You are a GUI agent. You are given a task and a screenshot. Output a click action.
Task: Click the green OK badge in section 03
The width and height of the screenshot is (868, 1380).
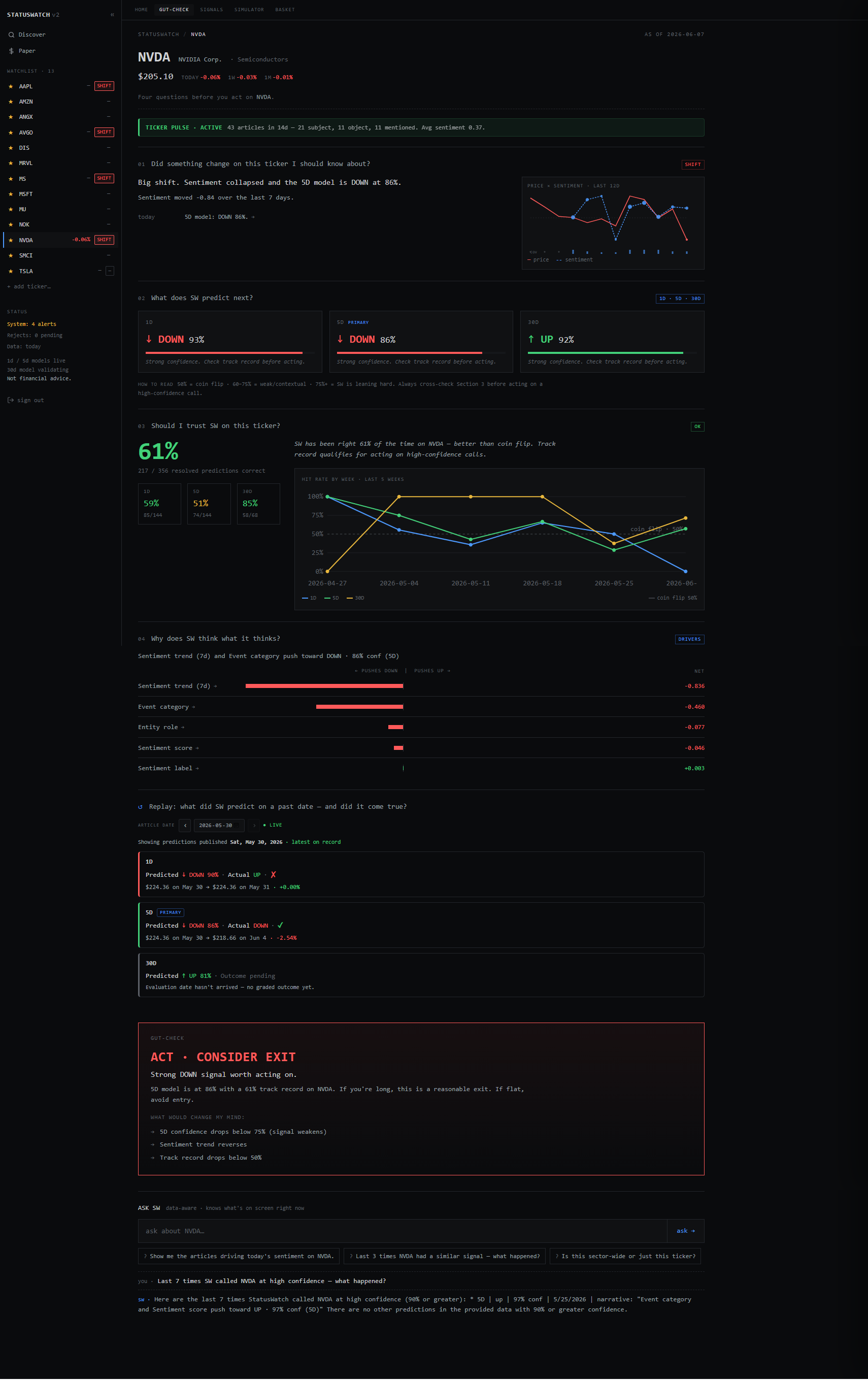697,426
